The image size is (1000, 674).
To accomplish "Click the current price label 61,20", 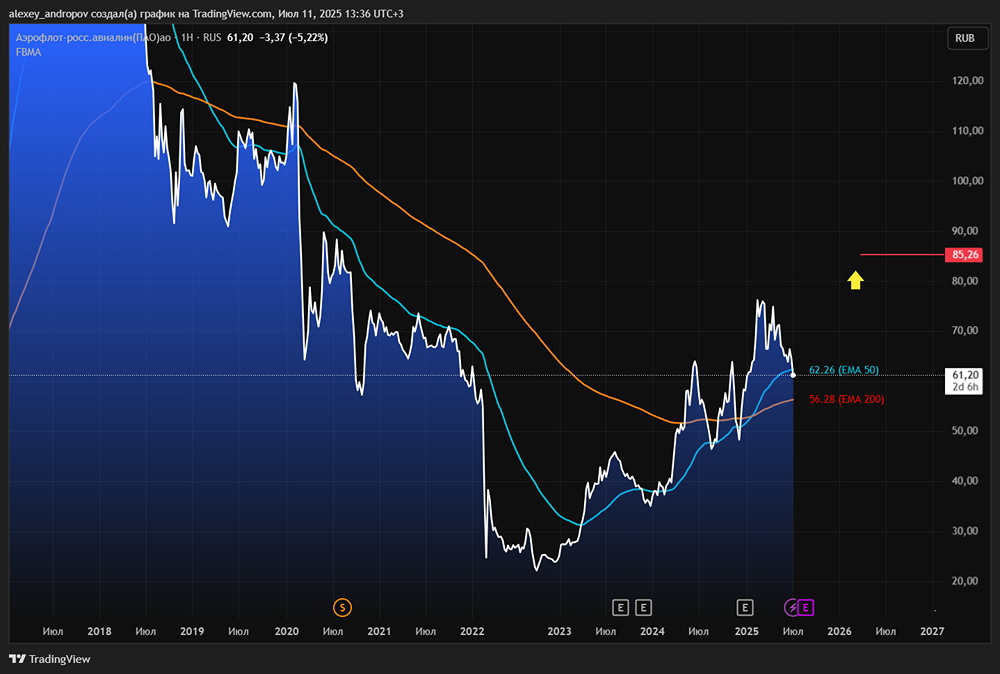I will point(966,375).
